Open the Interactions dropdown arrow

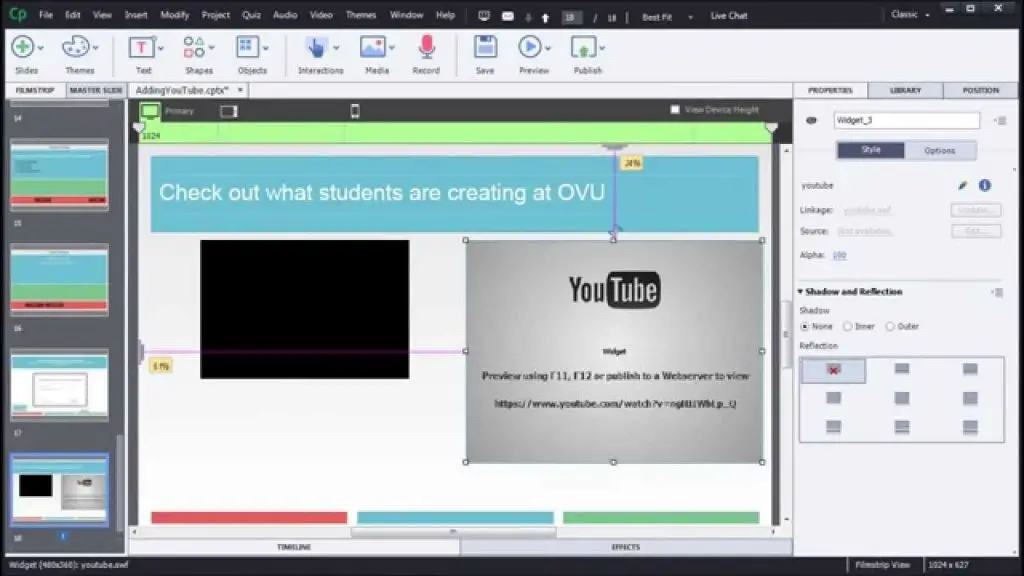tap(336, 48)
